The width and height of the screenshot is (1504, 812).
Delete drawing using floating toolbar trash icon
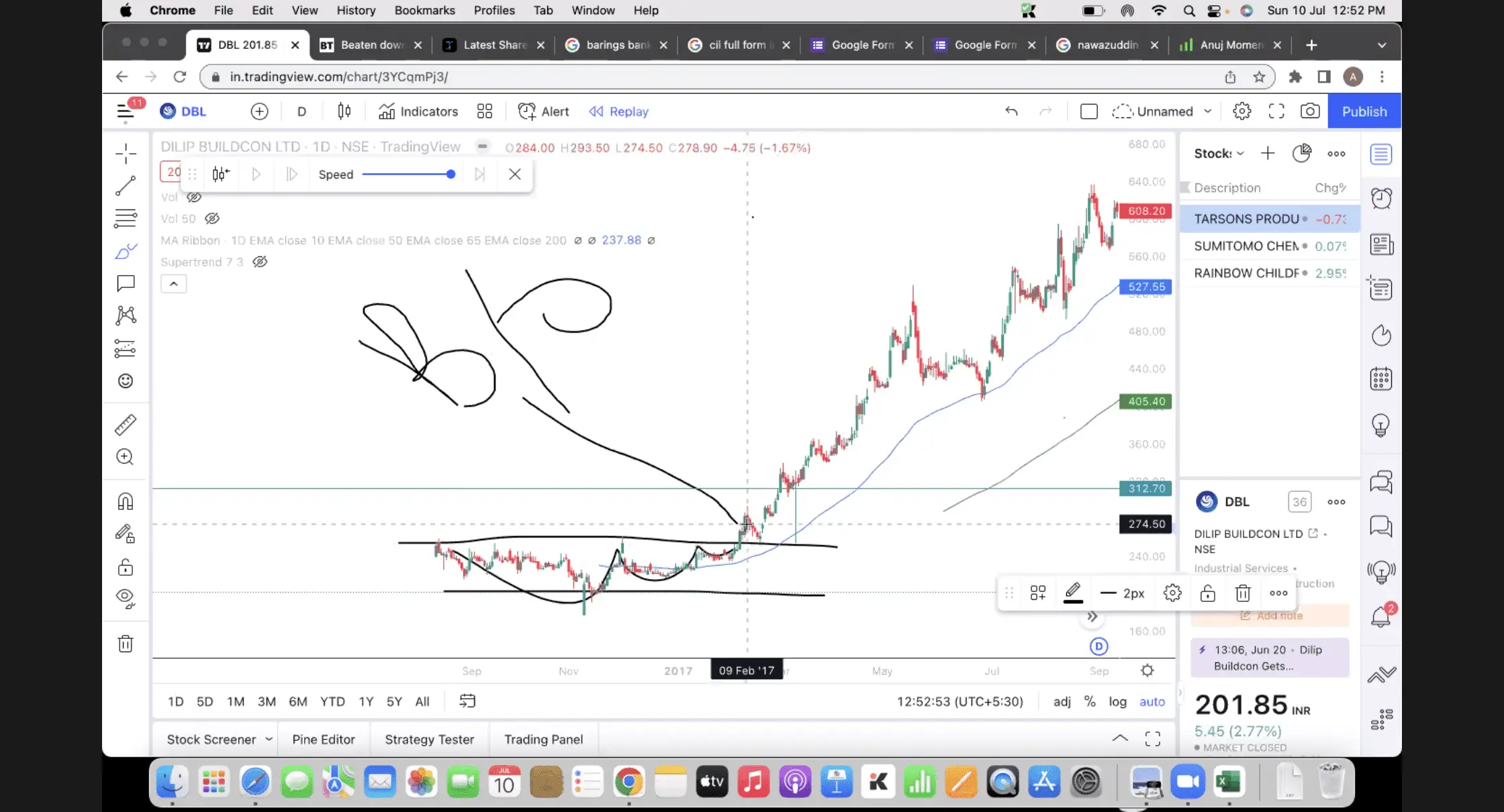1243,593
